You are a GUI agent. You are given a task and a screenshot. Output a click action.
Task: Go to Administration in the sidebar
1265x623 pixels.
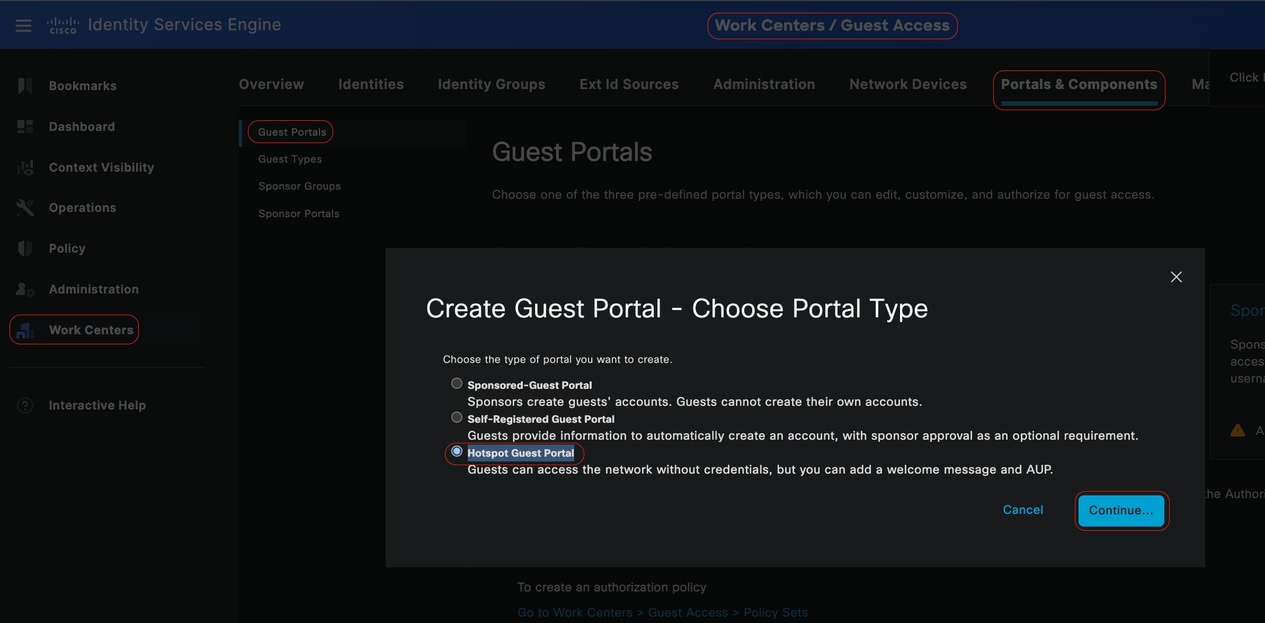[x=94, y=290]
